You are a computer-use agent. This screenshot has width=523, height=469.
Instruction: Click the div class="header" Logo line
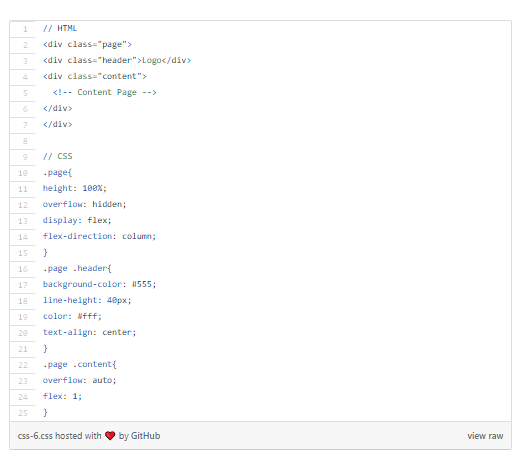pos(117,60)
